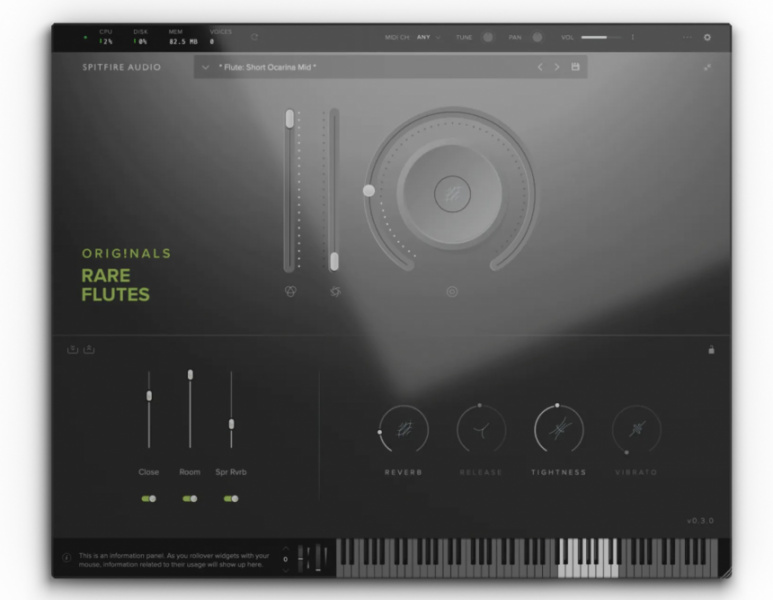Click the dynamics slider handle
This screenshot has width=773, height=600.
(x=334, y=261)
